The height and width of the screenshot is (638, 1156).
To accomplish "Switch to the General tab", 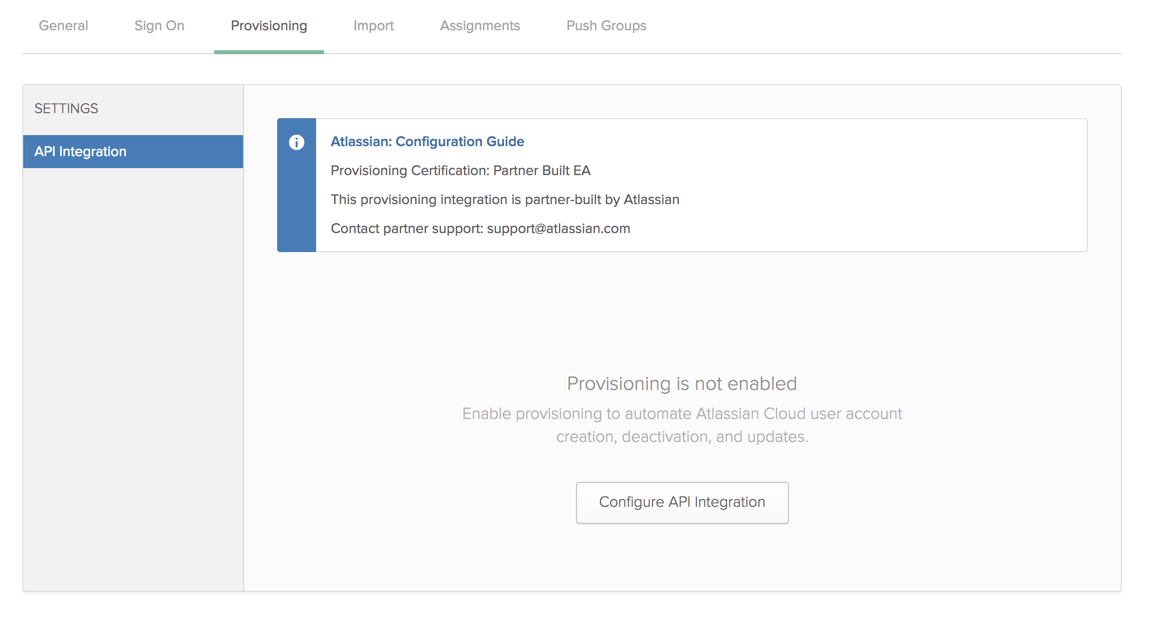I will [63, 26].
